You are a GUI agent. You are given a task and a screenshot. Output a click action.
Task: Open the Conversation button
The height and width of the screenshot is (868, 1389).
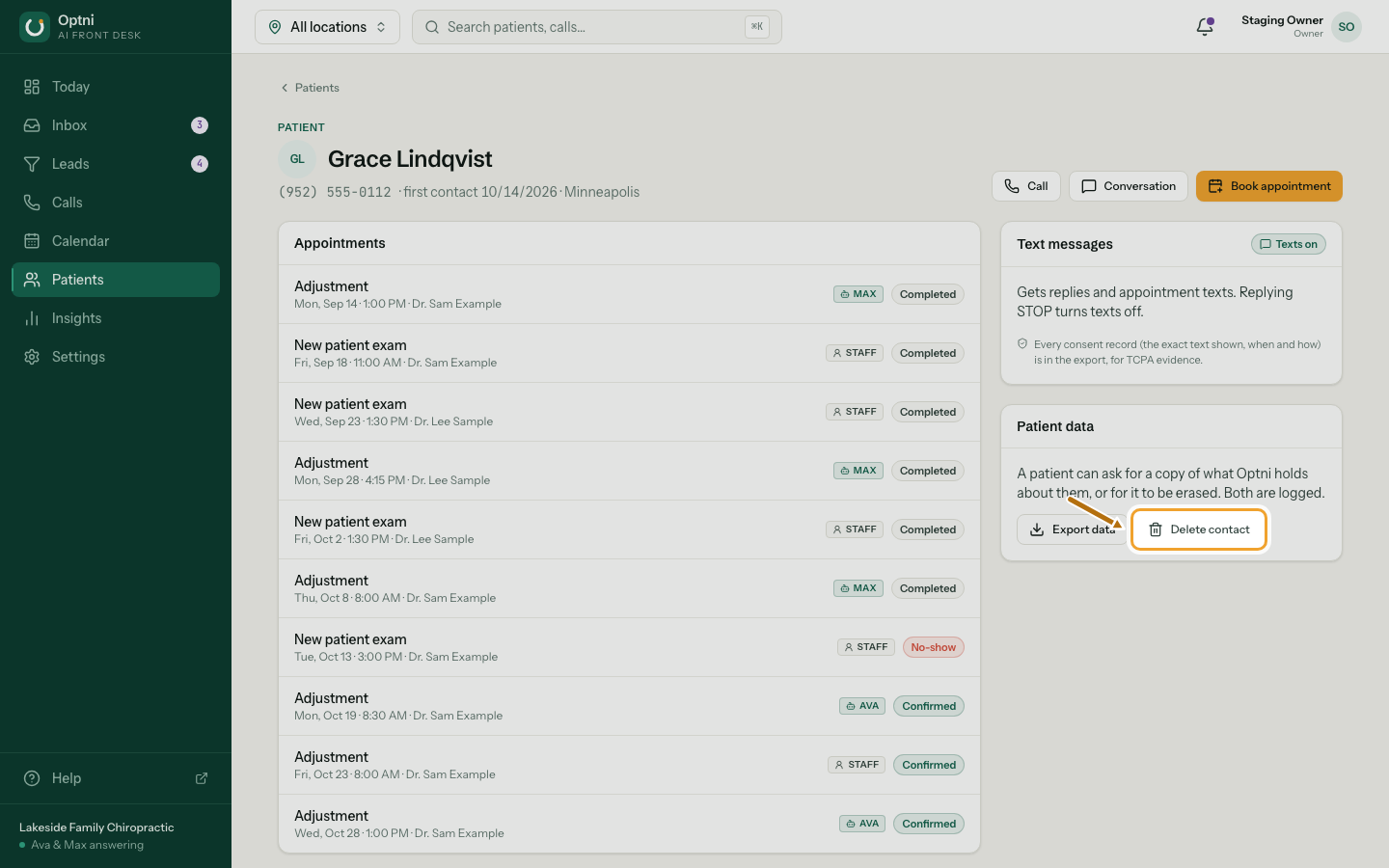1129,186
